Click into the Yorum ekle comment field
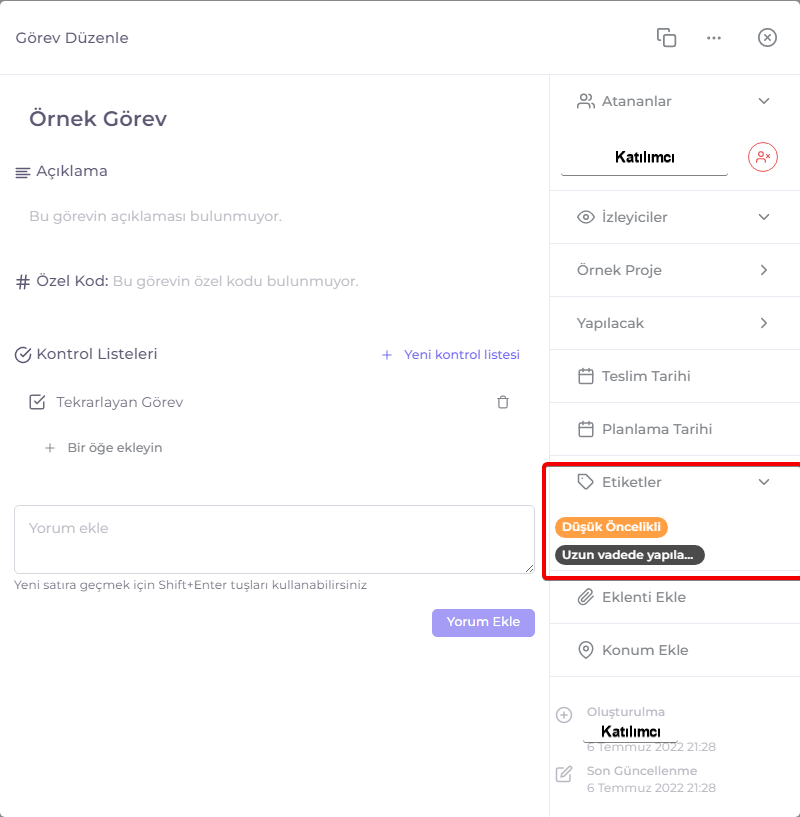 pos(274,539)
